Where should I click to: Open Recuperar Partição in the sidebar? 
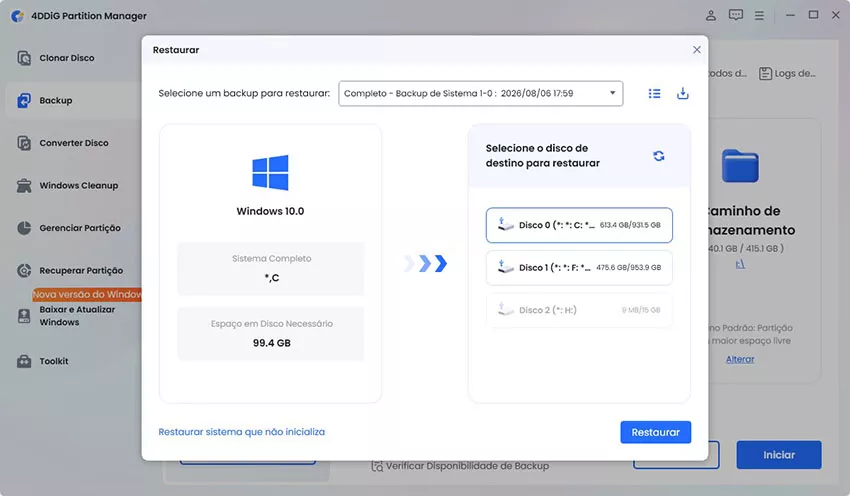coord(81,270)
